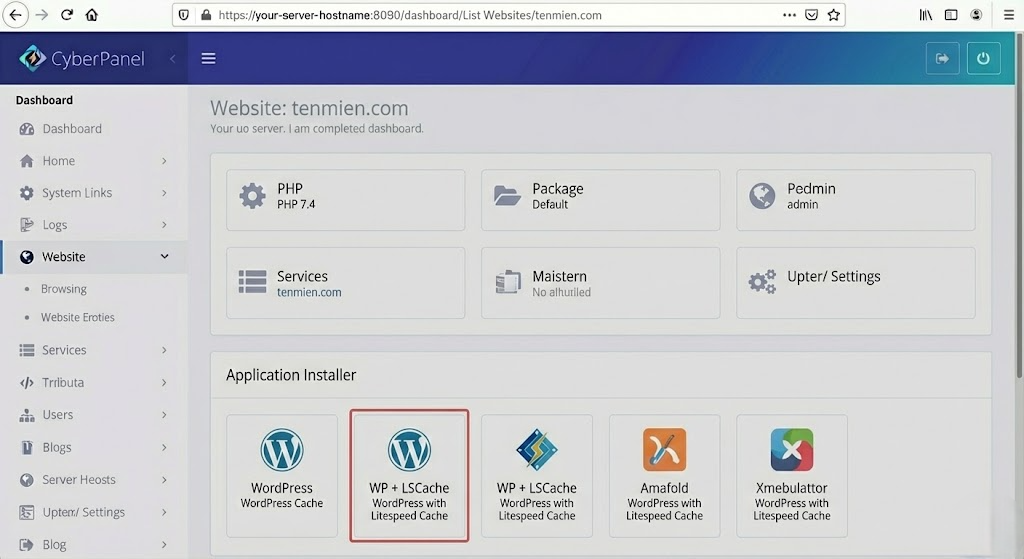The height and width of the screenshot is (559, 1024).
Task: Bookmark page with star icon
Action: click(833, 15)
